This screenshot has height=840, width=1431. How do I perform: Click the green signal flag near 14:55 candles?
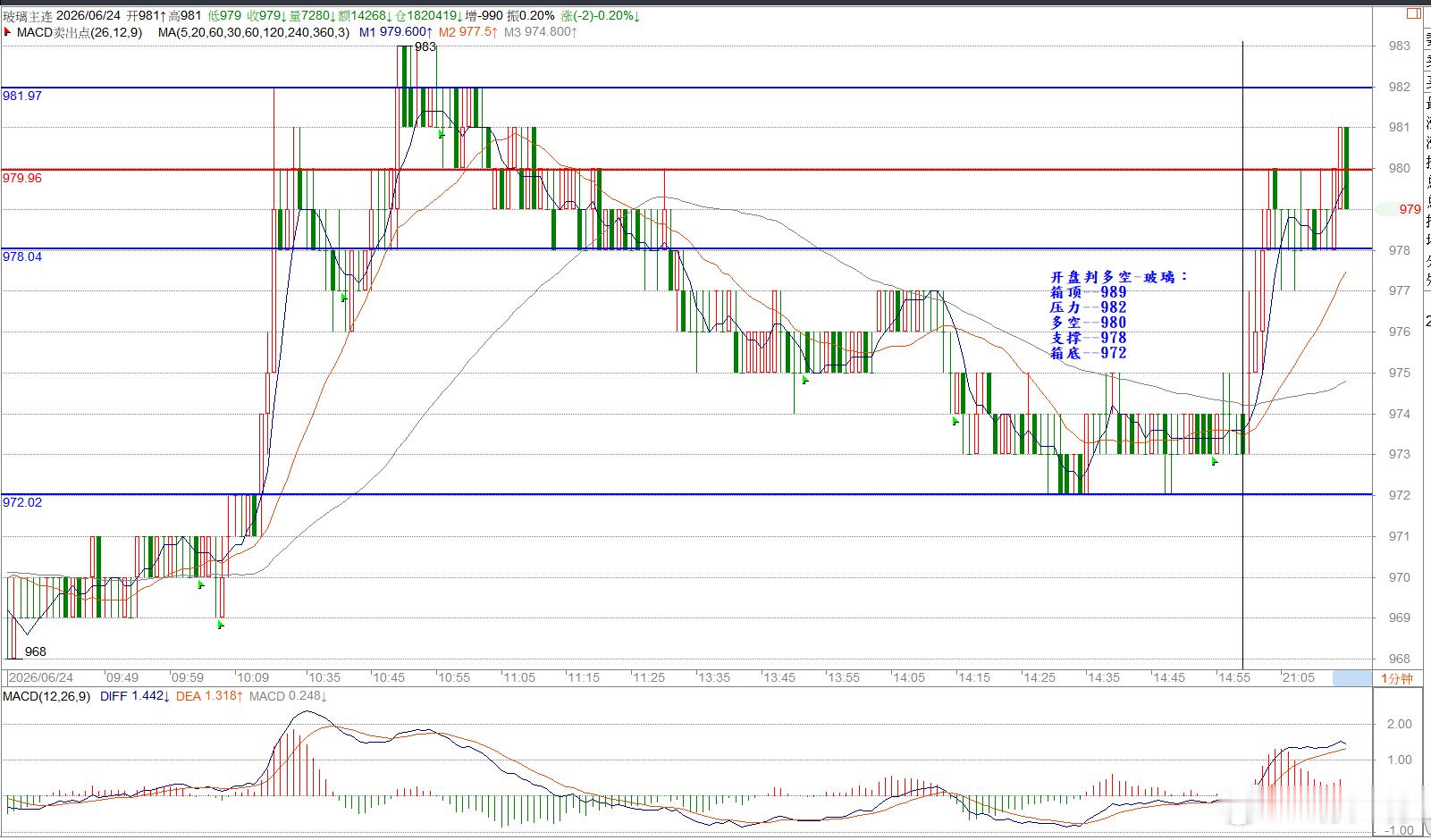1215,461
